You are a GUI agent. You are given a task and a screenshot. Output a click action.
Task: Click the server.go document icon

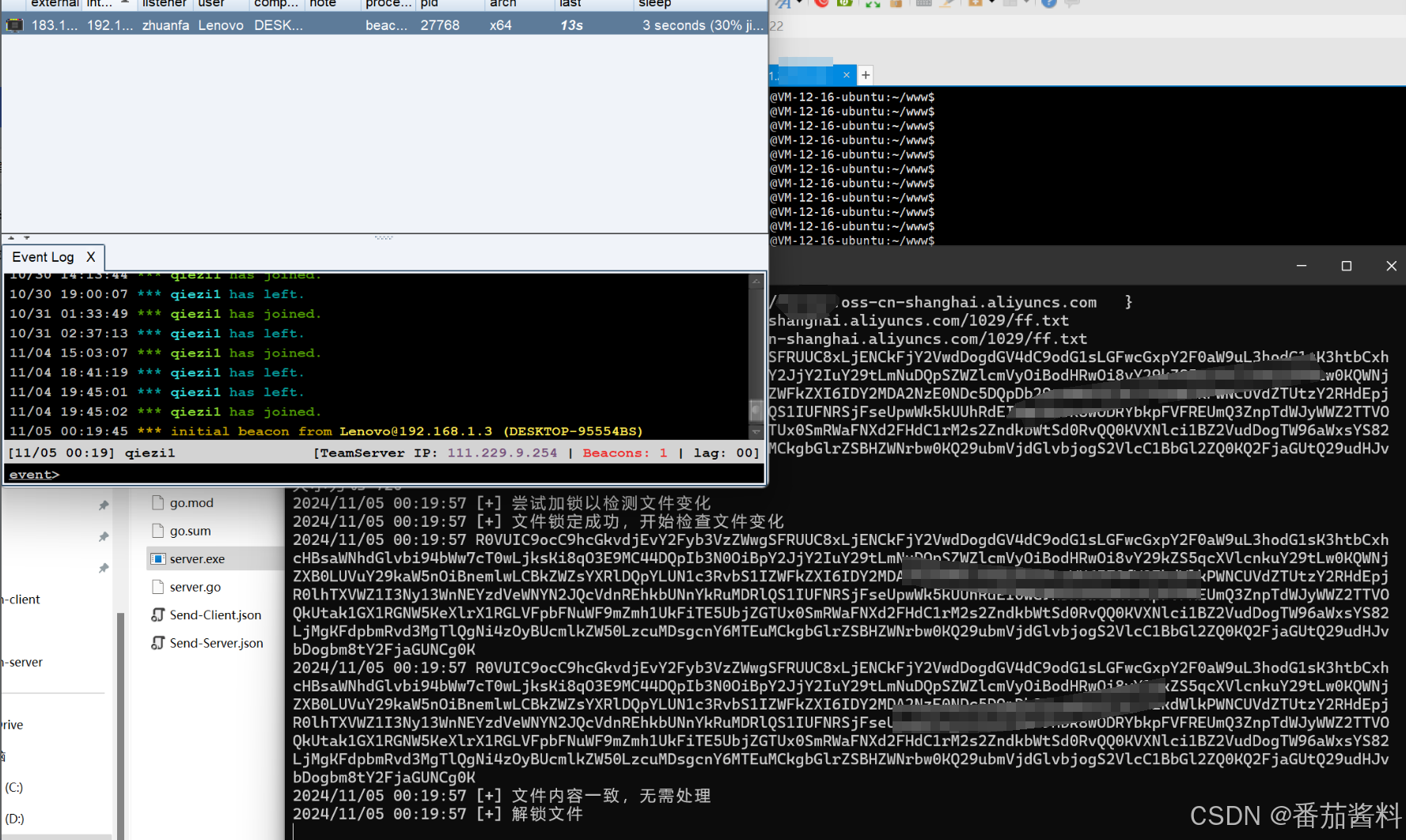coord(157,587)
